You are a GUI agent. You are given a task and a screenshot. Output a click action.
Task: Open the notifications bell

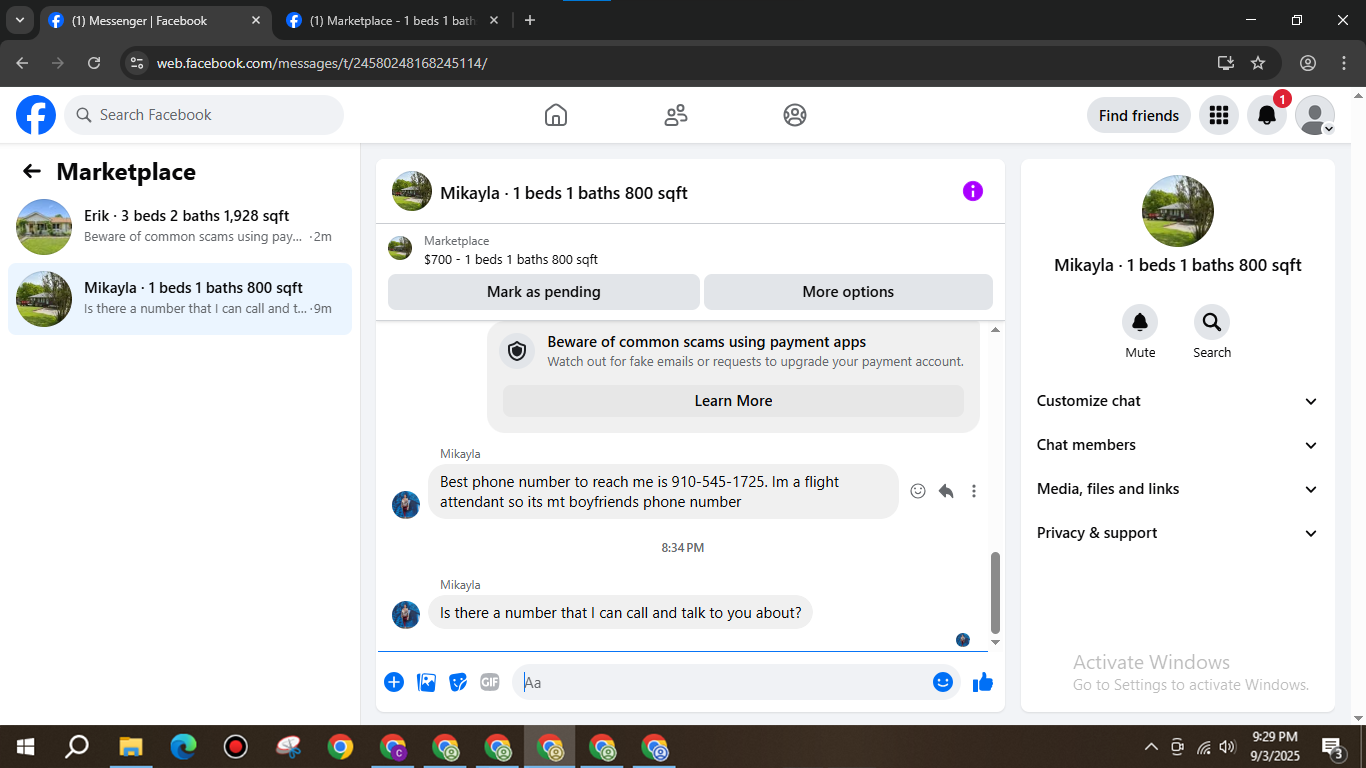[x=1267, y=115]
